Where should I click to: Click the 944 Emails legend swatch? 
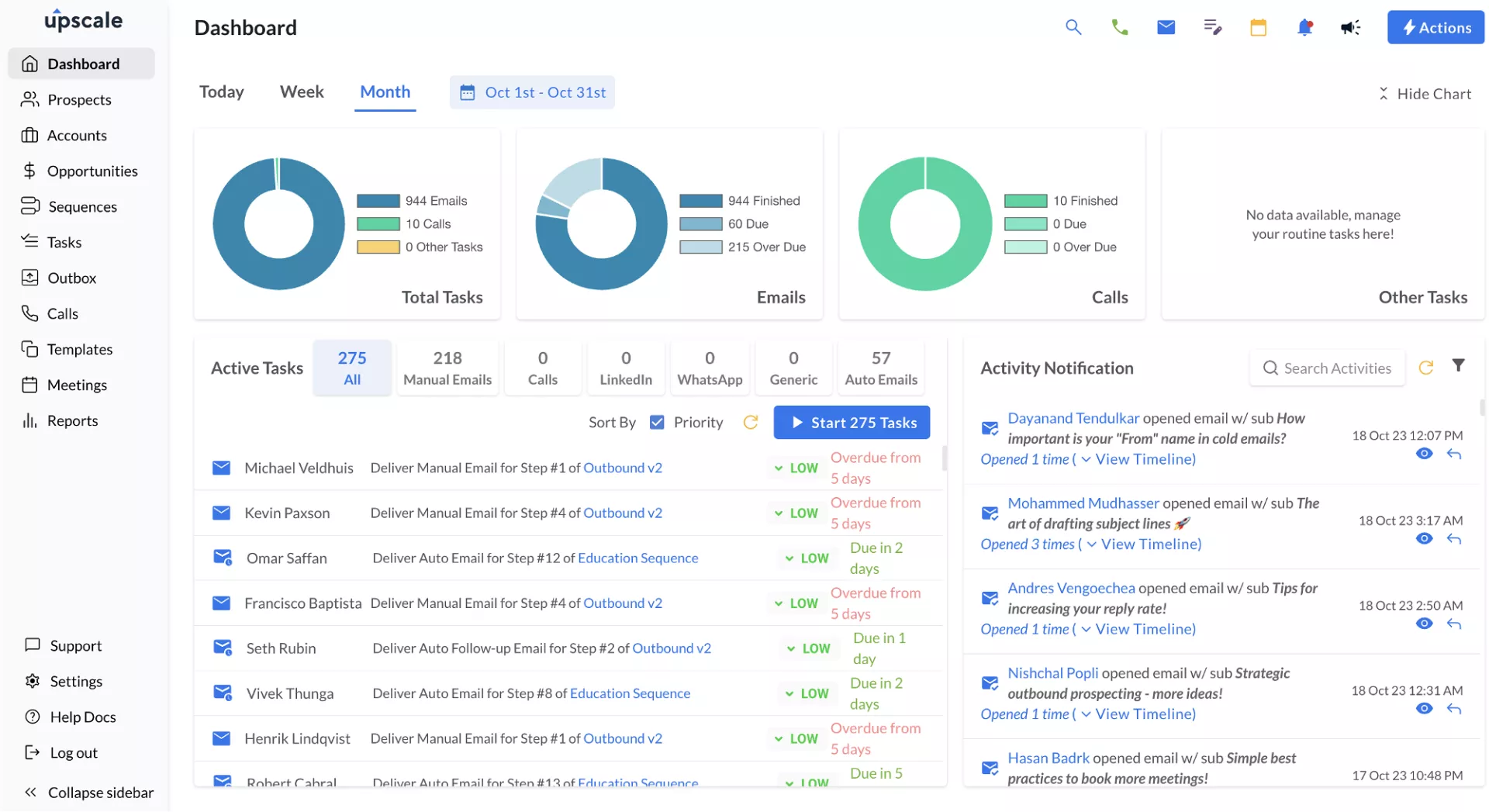coord(378,201)
